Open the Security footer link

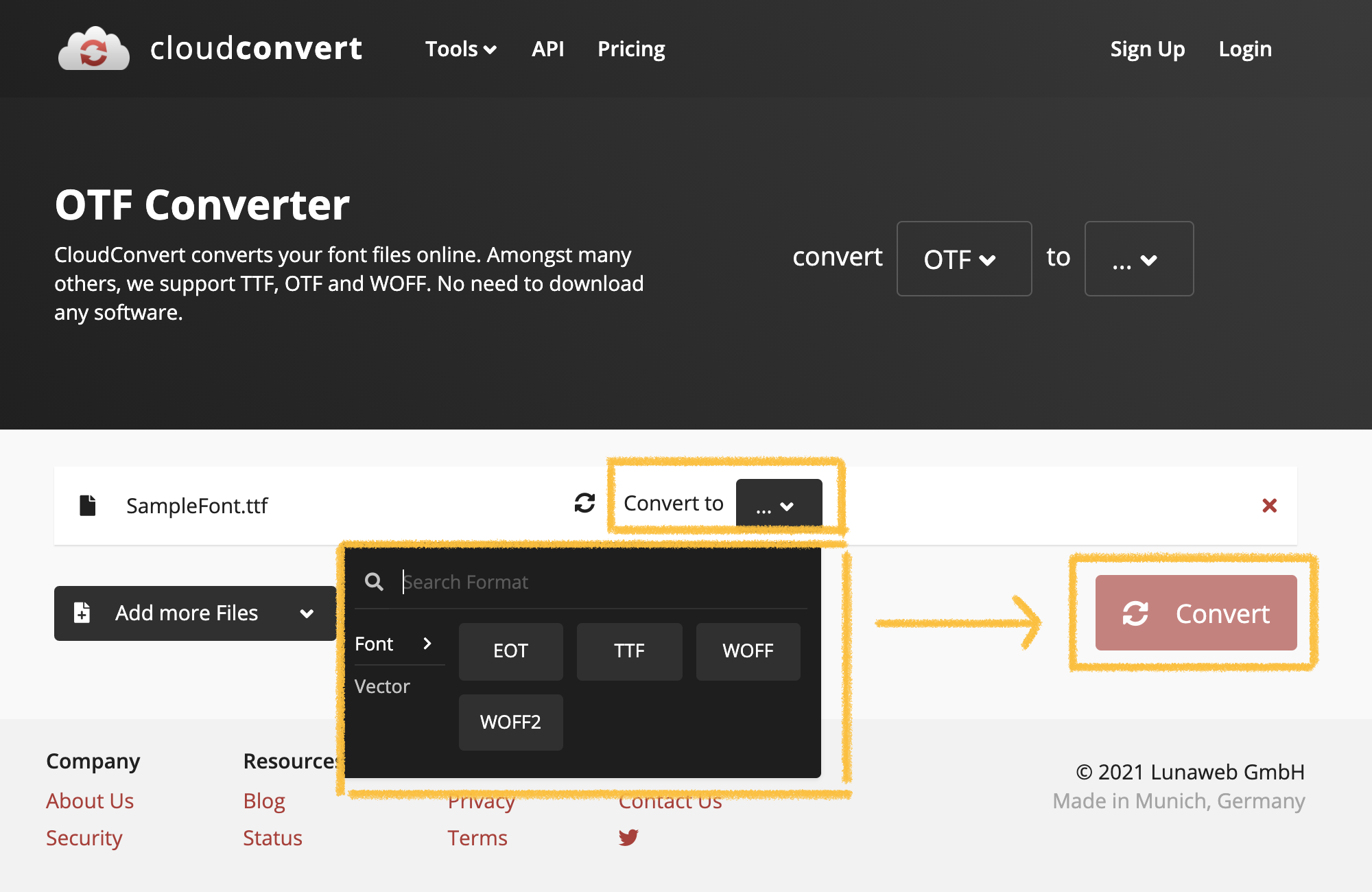click(84, 838)
